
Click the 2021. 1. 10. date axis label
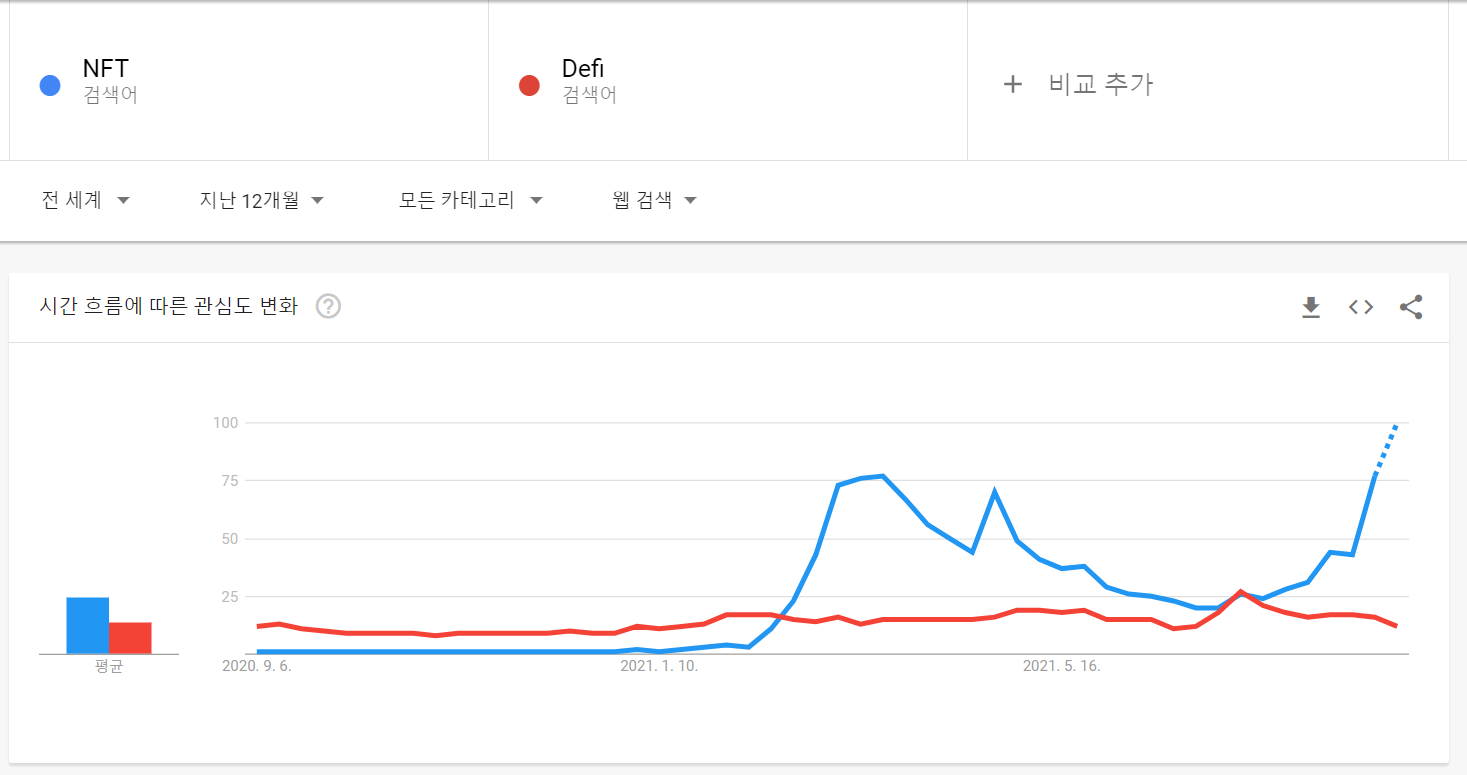click(659, 666)
